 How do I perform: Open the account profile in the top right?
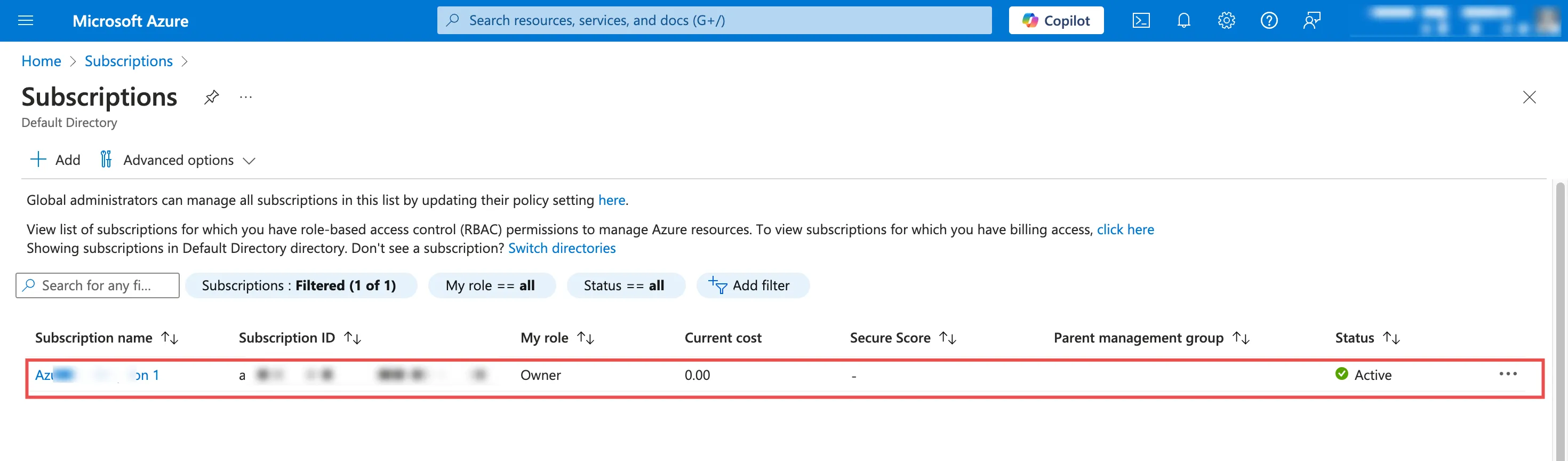1458,21
